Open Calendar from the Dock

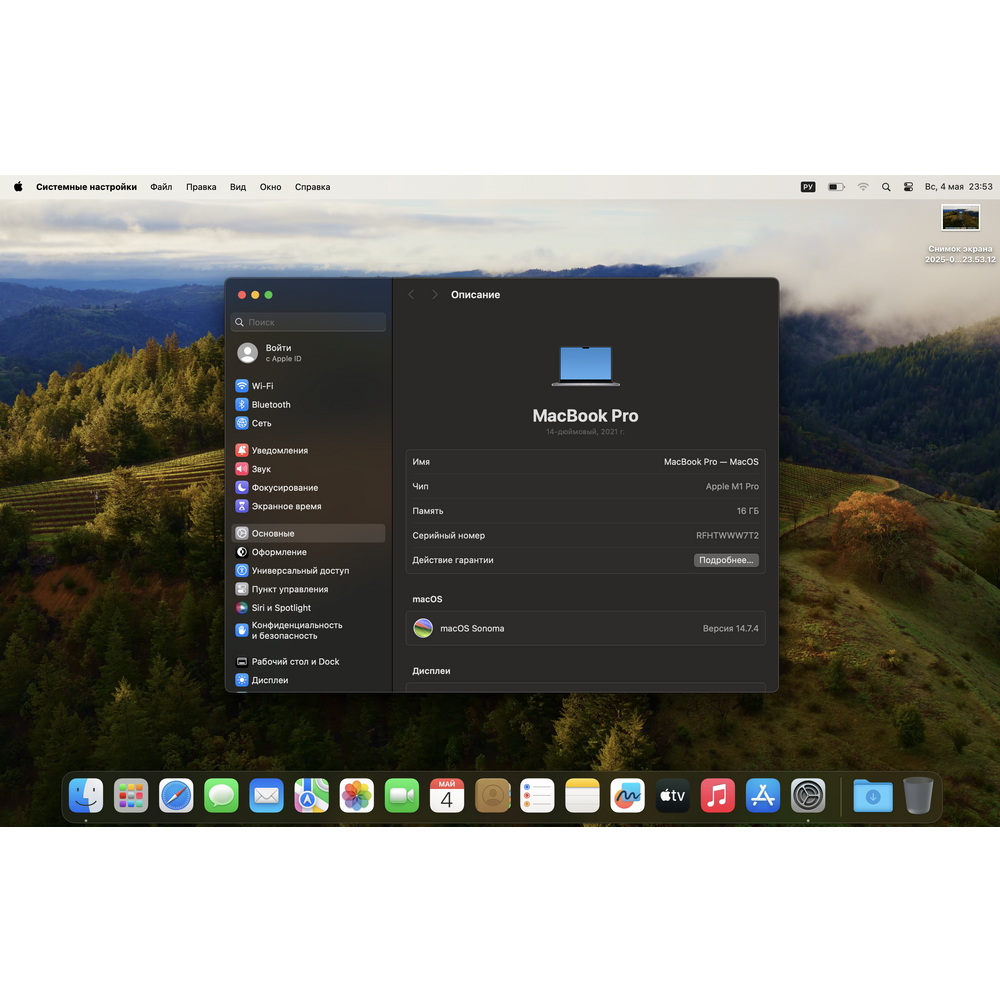coord(447,795)
